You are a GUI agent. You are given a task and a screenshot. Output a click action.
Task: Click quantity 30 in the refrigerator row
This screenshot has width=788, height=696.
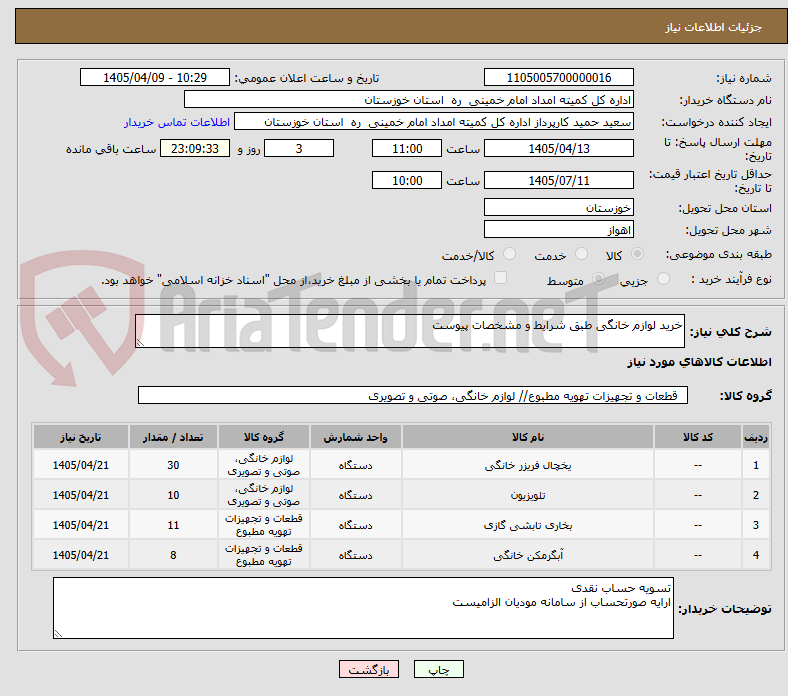[173, 465]
